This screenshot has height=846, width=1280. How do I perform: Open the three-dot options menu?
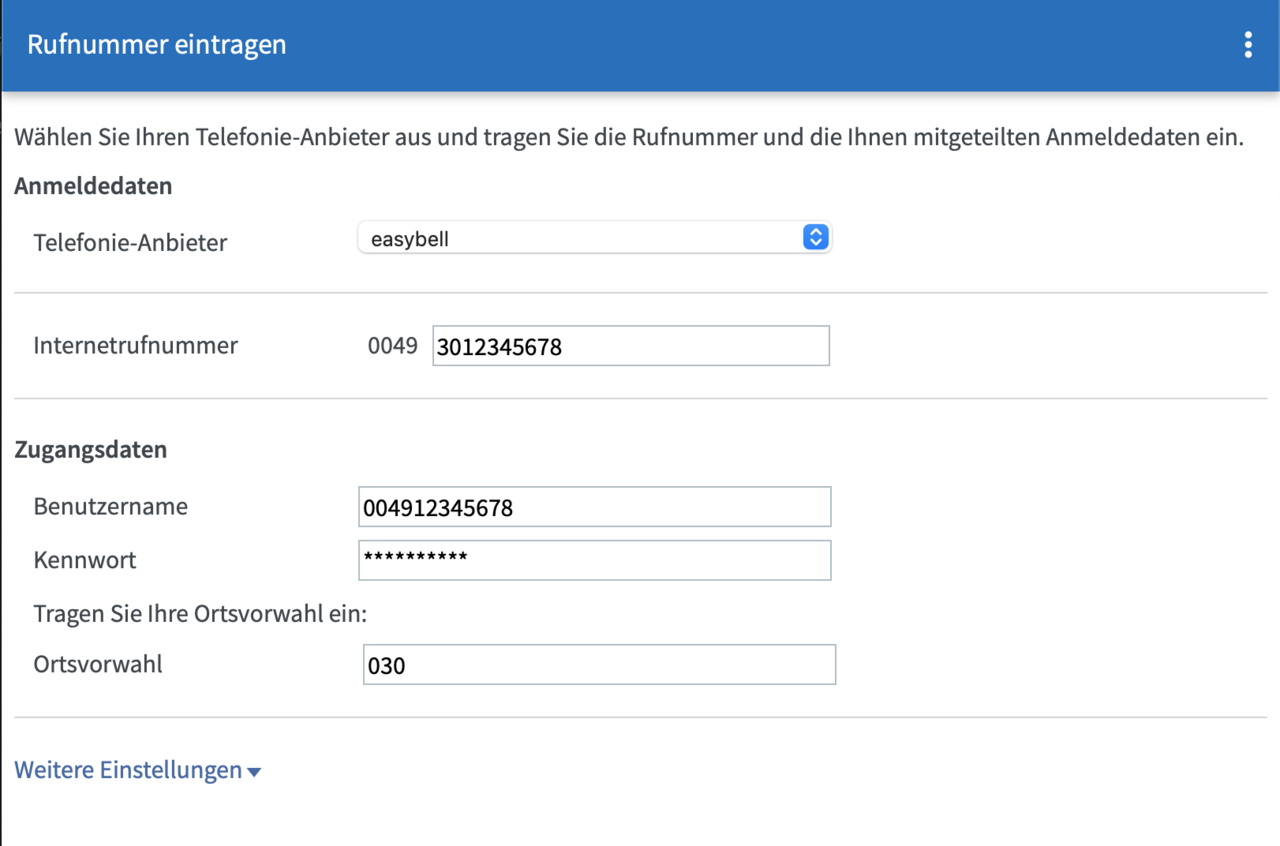pyautogui.click(x=1247, y=44)
